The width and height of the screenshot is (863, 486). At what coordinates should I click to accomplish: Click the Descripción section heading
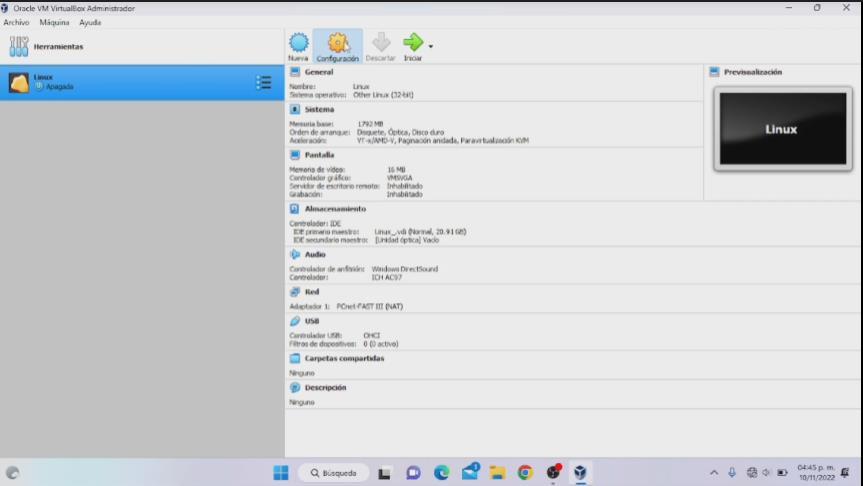pyautogui.click(x=325, y=388)
